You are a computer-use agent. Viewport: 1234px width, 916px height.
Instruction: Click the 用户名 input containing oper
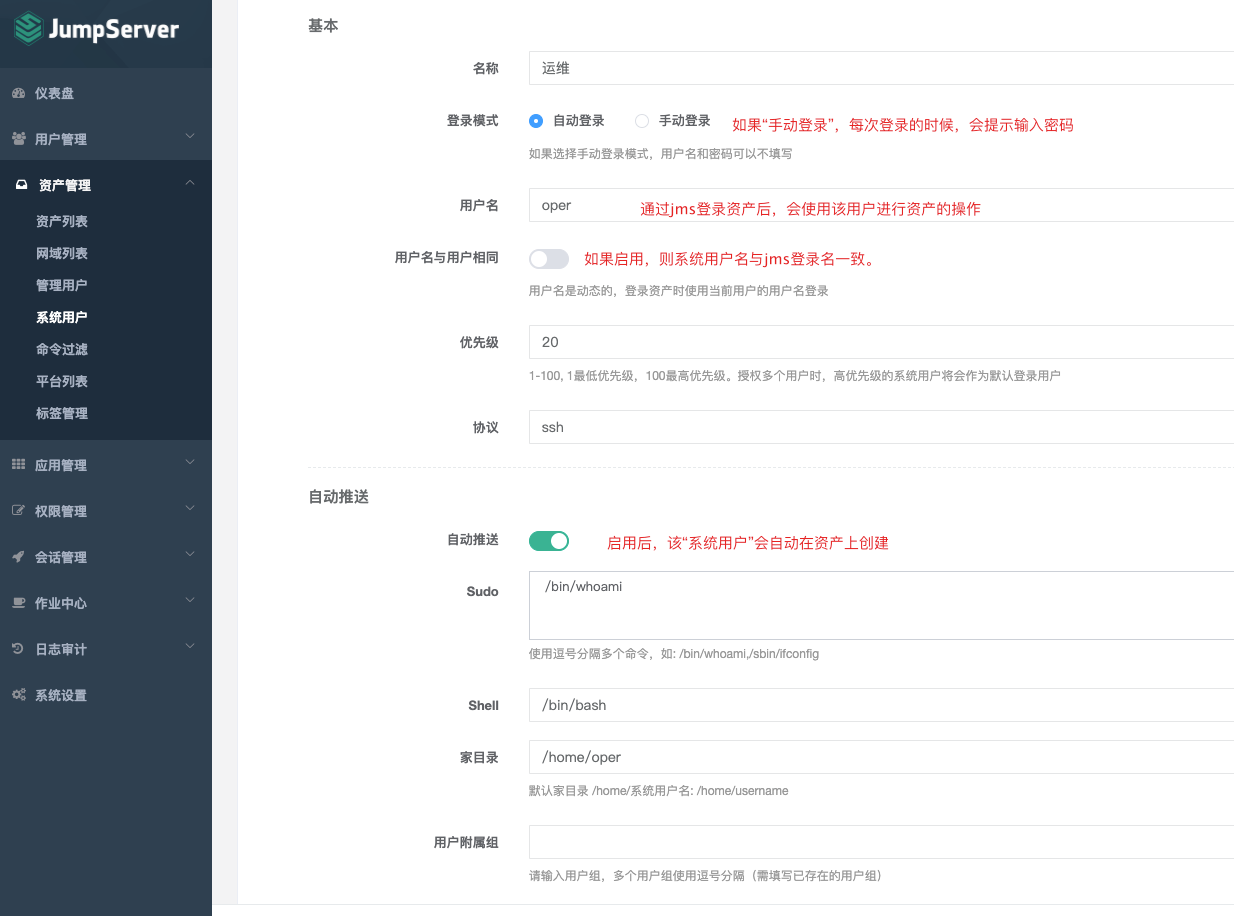(x=881, y=205)
